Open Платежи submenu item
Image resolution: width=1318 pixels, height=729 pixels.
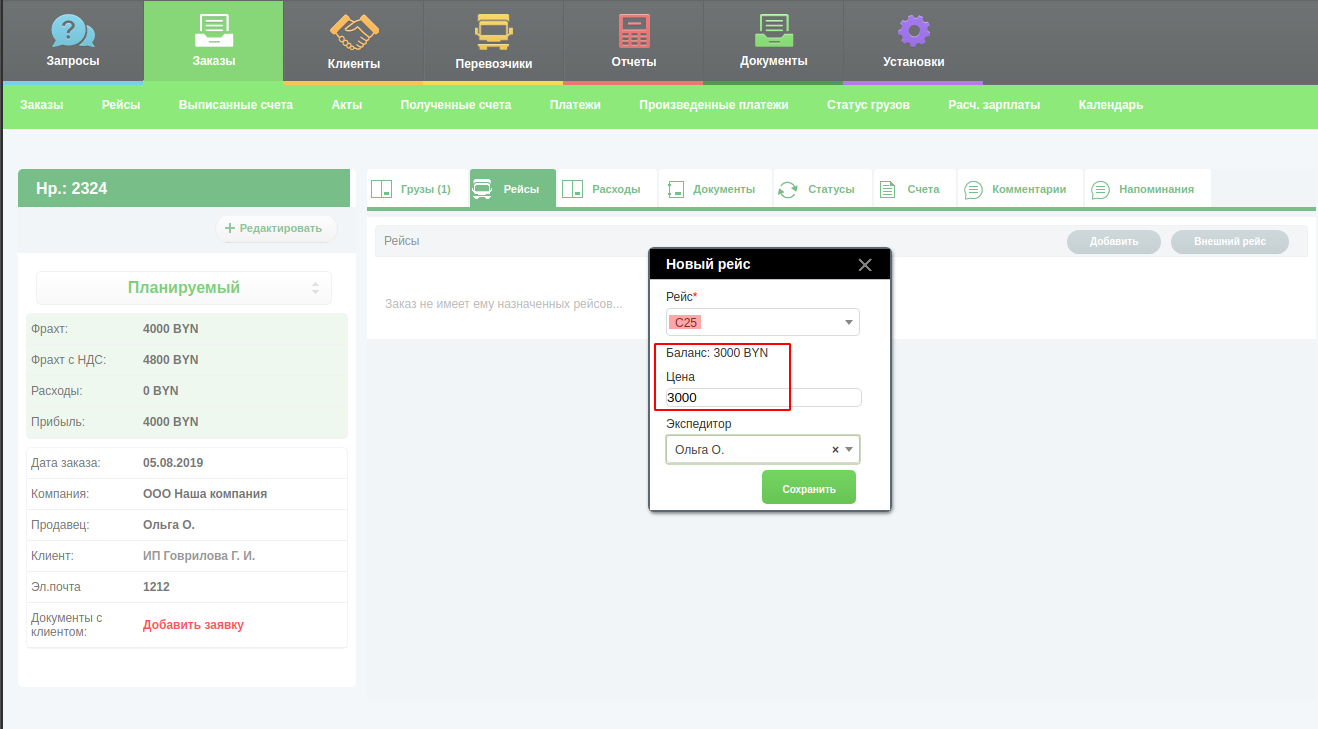pyautogui.click(x=575, y=105)
